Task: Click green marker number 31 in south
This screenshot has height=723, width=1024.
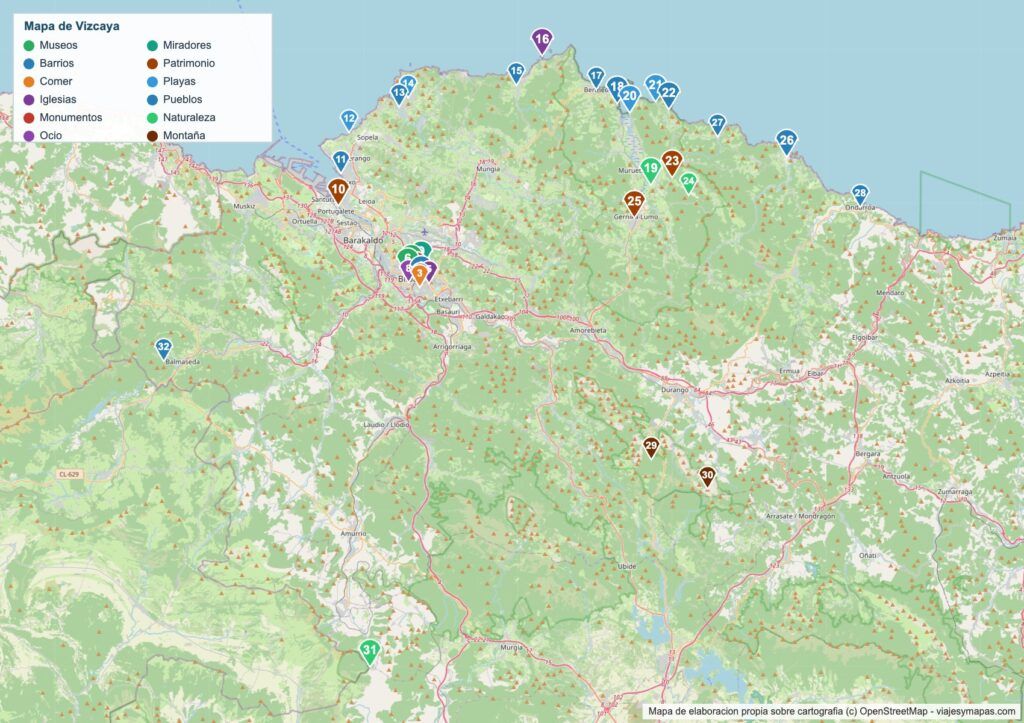Action: 370,651
